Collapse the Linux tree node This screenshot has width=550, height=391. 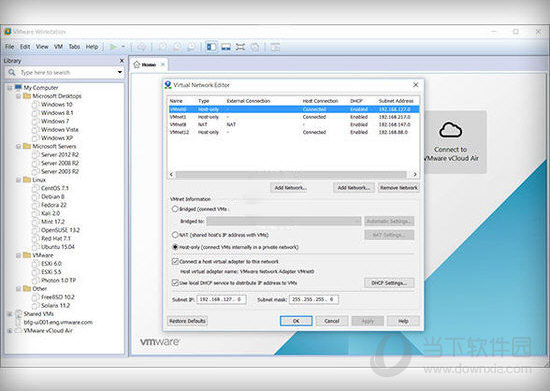coord(18,180)
